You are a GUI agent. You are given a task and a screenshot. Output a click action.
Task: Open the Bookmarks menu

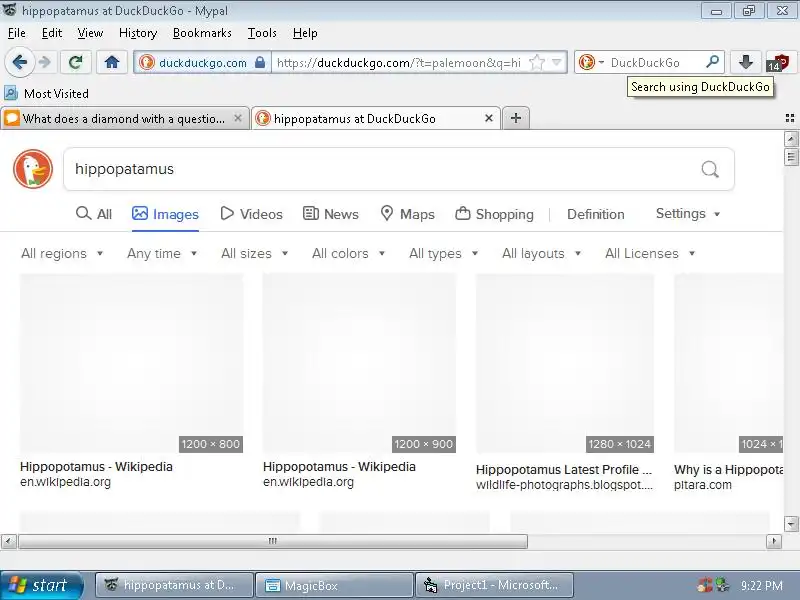pyautogui.click(x=202, y=33)
